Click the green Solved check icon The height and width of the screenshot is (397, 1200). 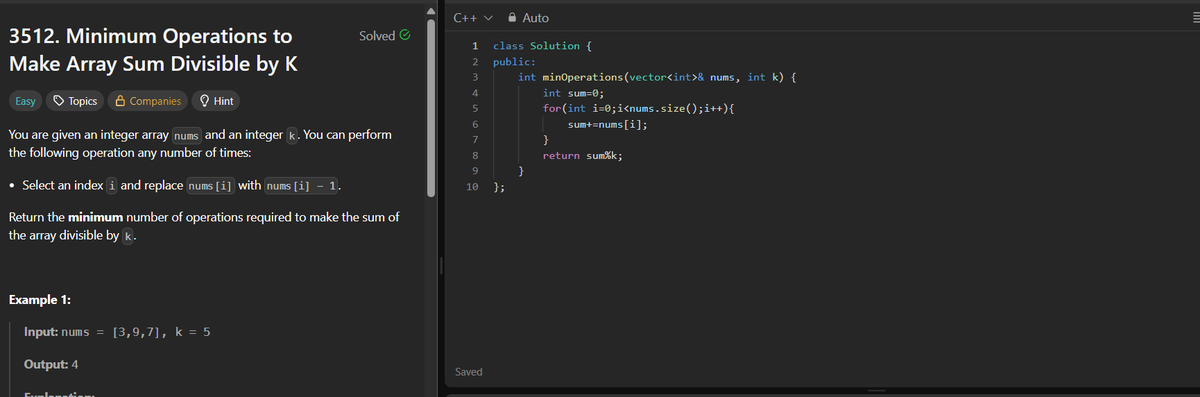(404, 36)
